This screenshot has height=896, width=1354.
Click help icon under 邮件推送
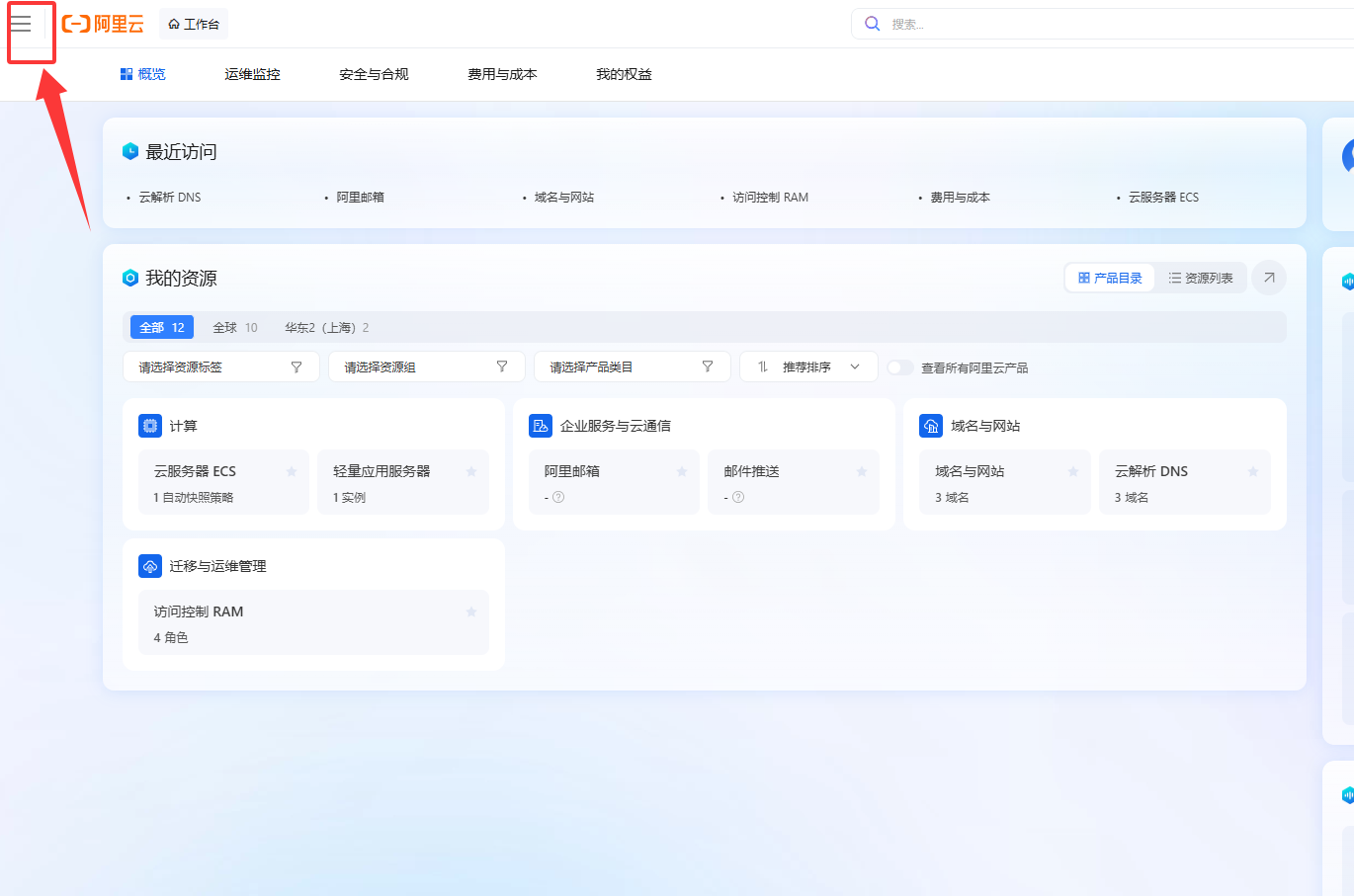click(x=738, y=497)
